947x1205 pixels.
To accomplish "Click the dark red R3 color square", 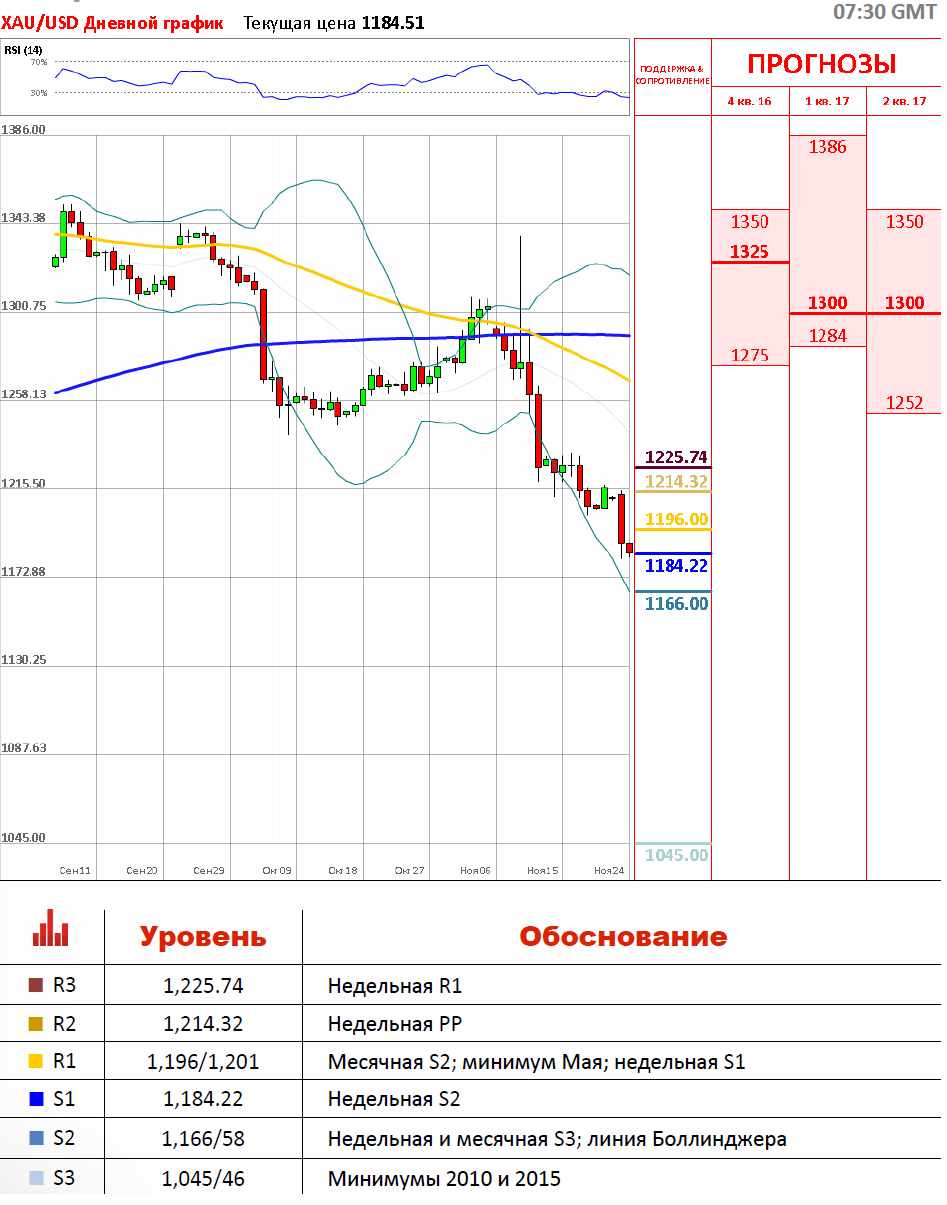I will (37, 986).
